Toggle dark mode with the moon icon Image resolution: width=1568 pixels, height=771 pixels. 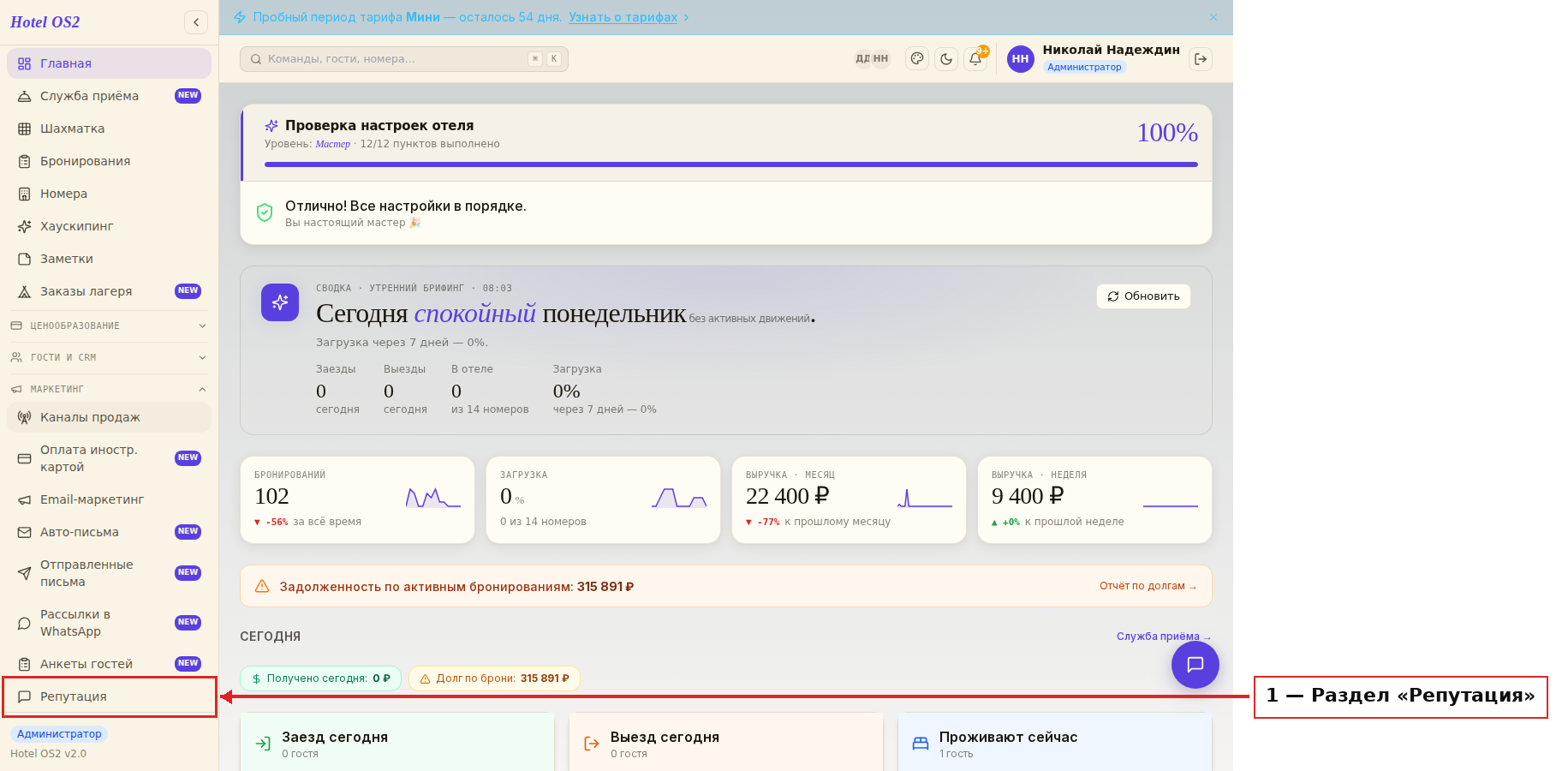946,59
